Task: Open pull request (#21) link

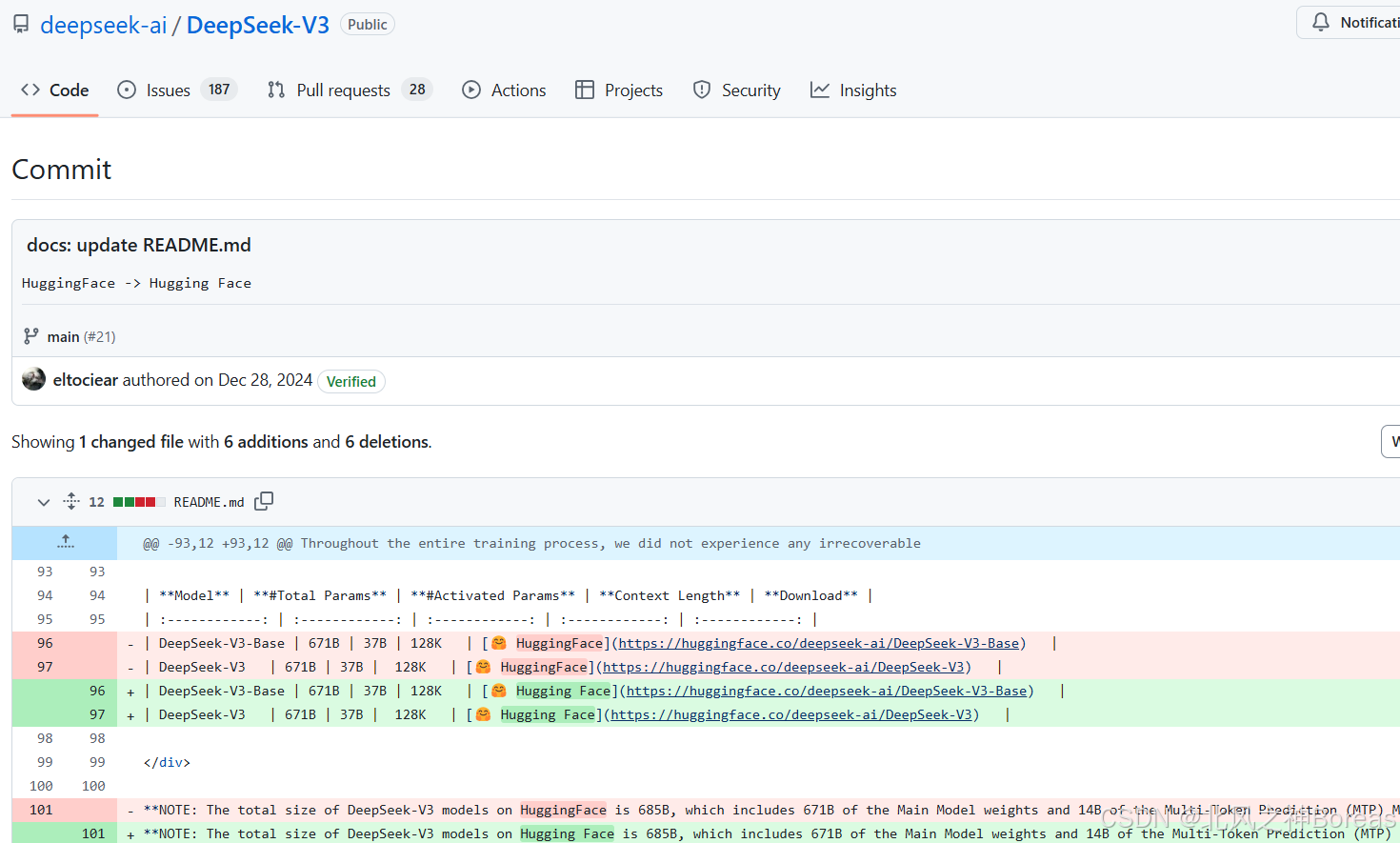Action: tap(99, 336)
